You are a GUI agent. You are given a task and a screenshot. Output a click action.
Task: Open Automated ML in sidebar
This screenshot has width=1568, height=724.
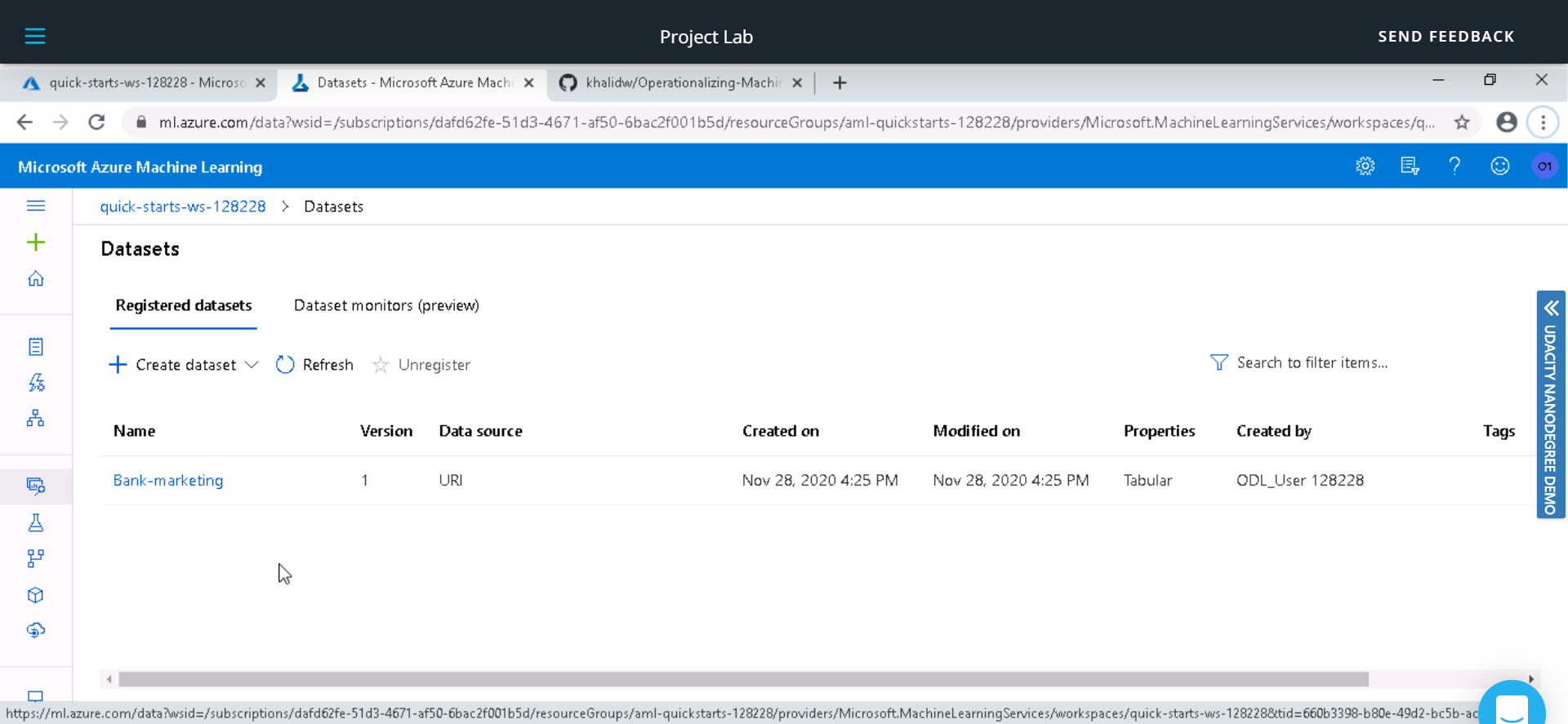[36, 383]
